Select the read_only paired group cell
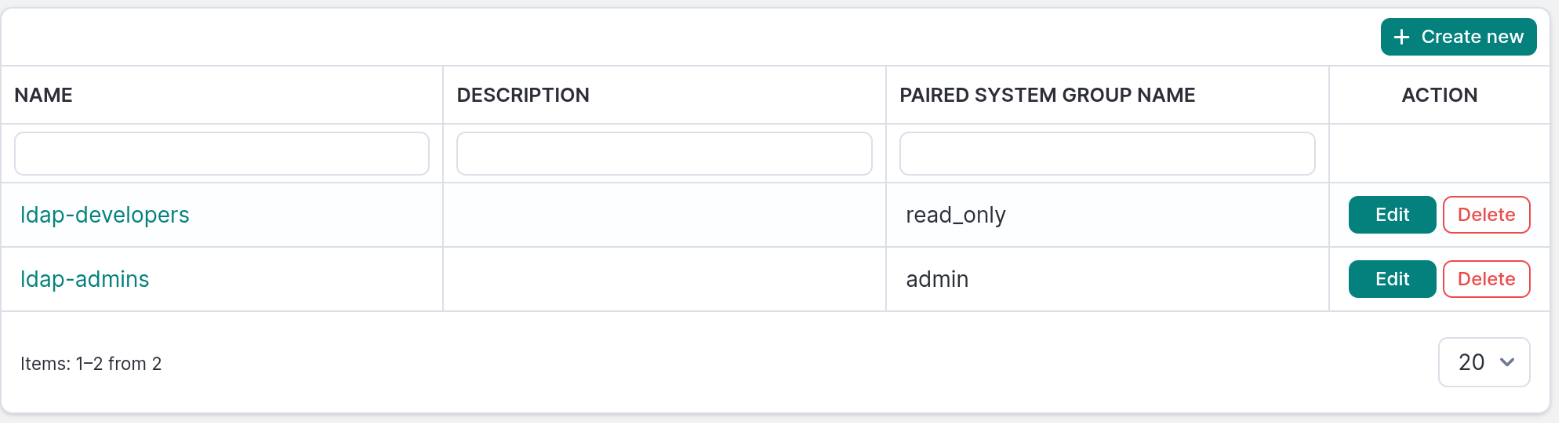The height and width of the screenshot is (423, 1559). pyautogui.click(x=955, y=215)
